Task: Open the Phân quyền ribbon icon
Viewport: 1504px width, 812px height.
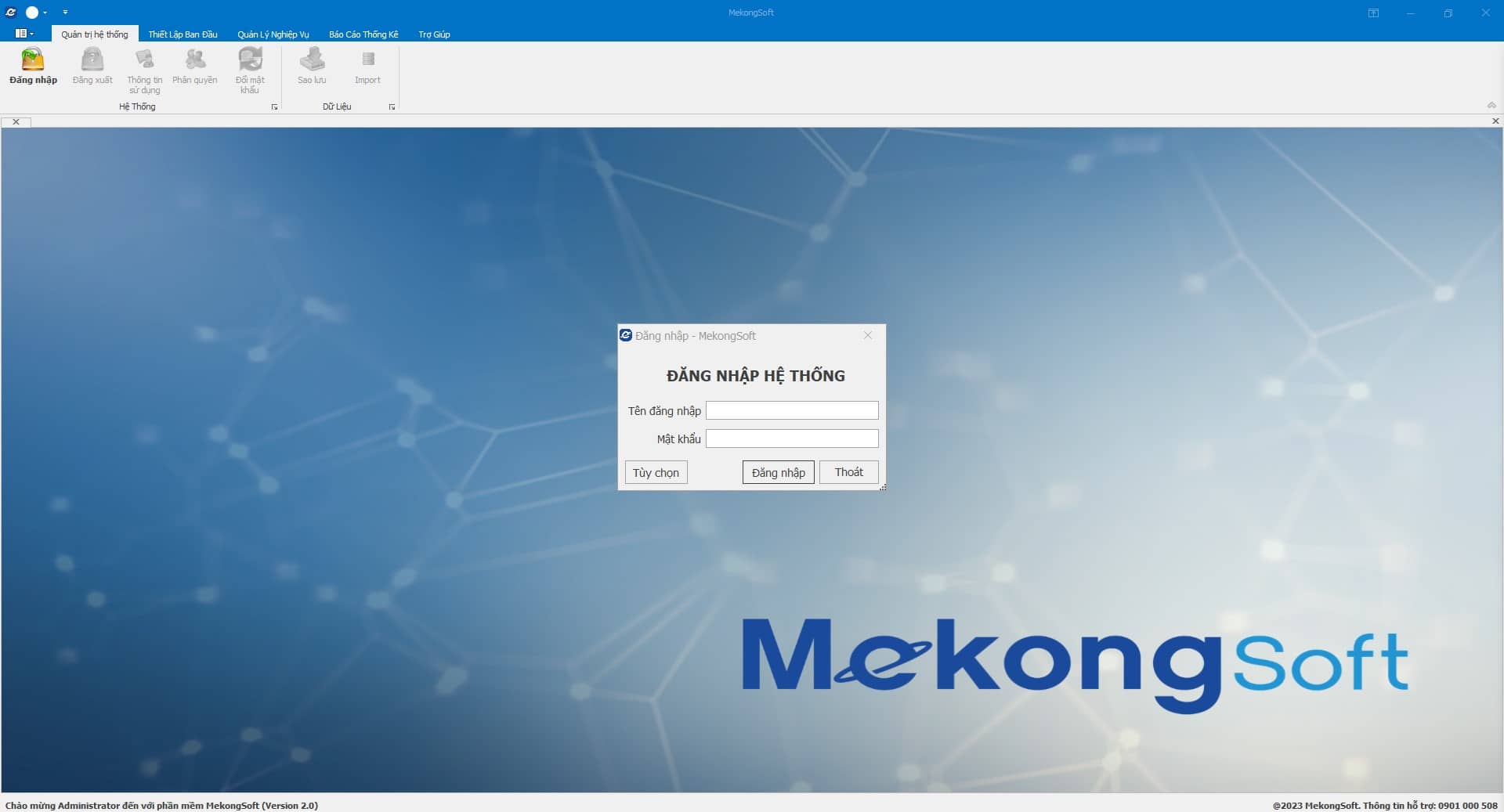Action: pyautogui.click(x=195, y=66)
